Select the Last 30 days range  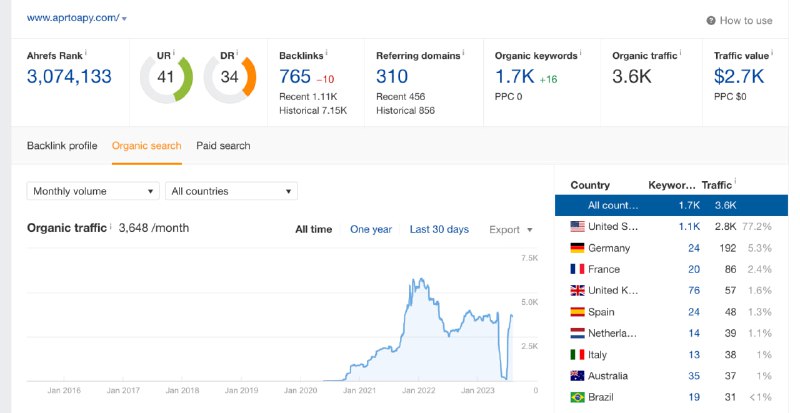click(439, 229)
